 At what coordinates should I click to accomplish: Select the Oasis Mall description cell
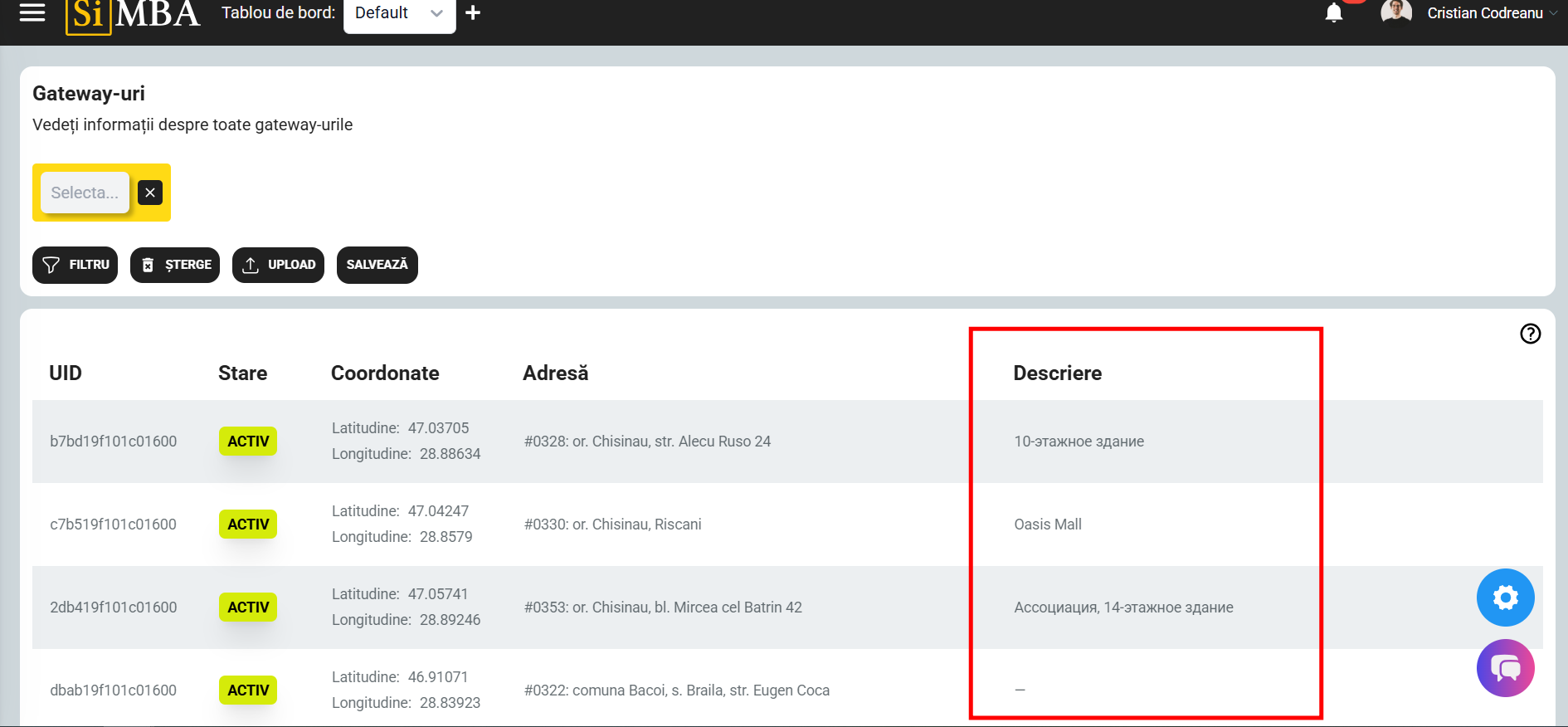tap(1048, 525)
